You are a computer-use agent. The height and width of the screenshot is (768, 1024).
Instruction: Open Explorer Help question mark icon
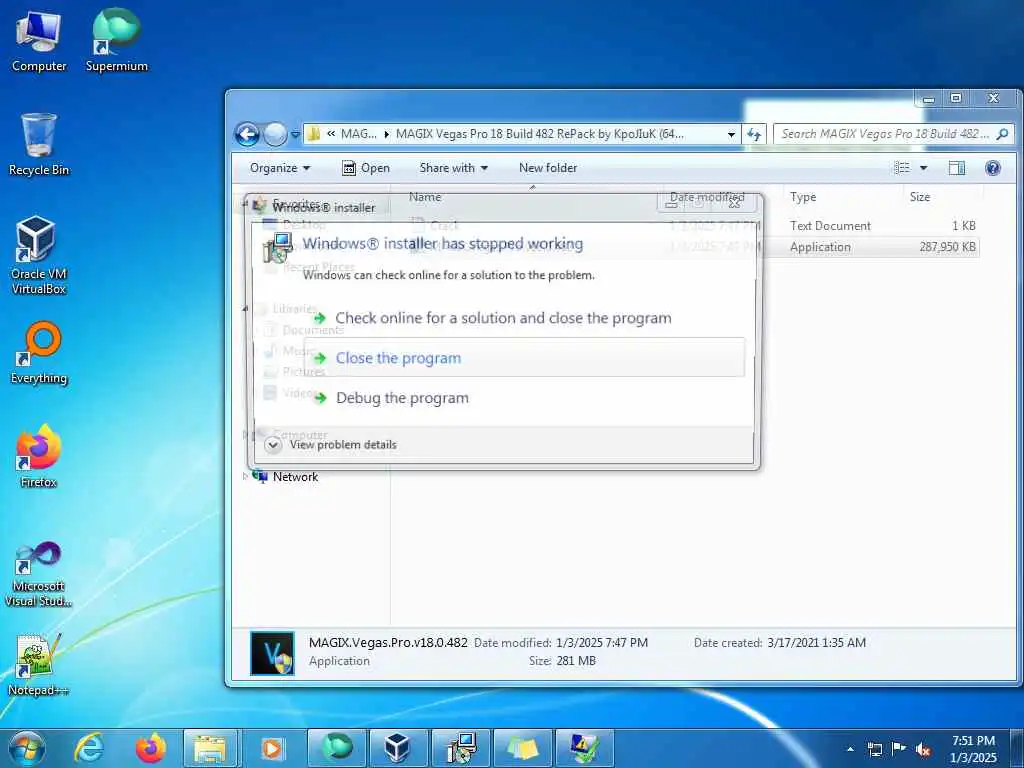pyautogui.click(x=993, y=168)
